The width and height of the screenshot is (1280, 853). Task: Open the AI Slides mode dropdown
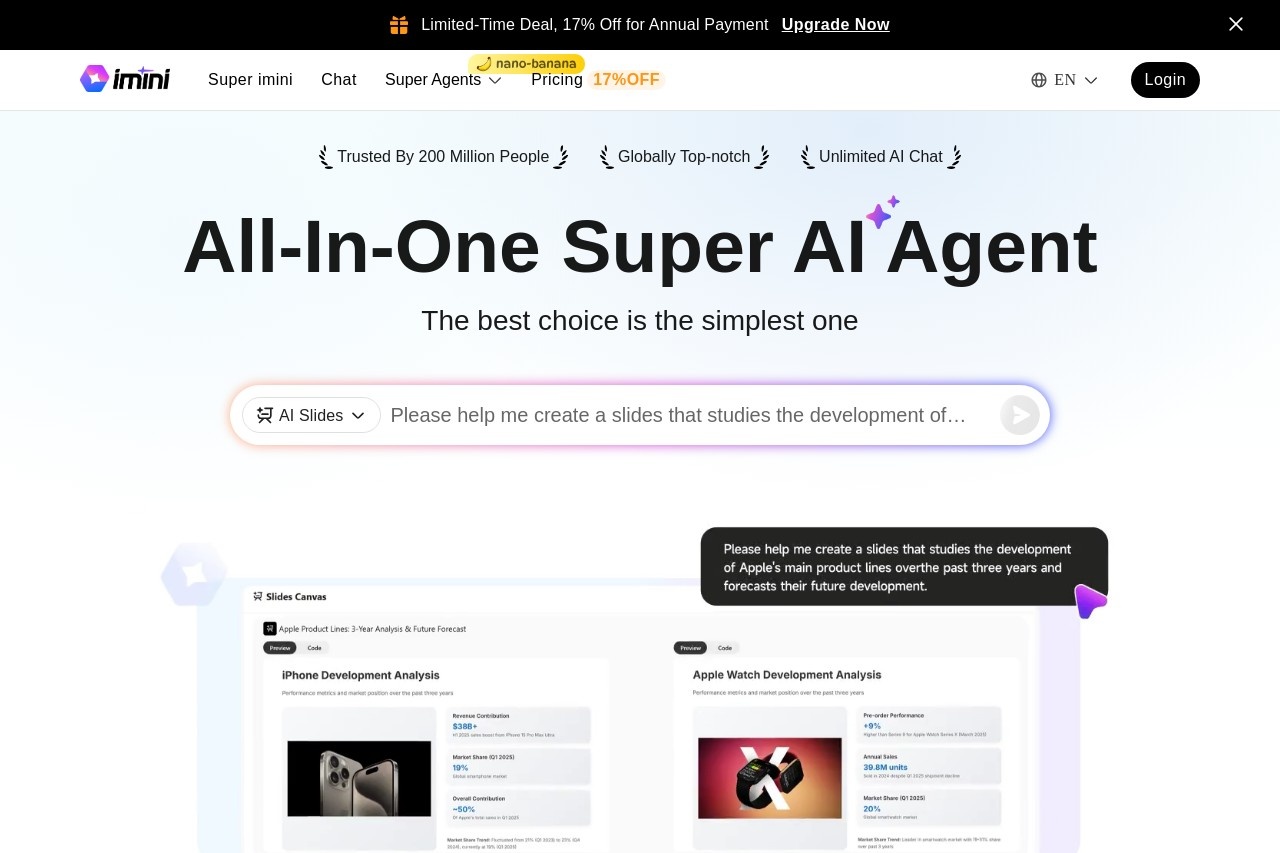click(x=311, y=415)
